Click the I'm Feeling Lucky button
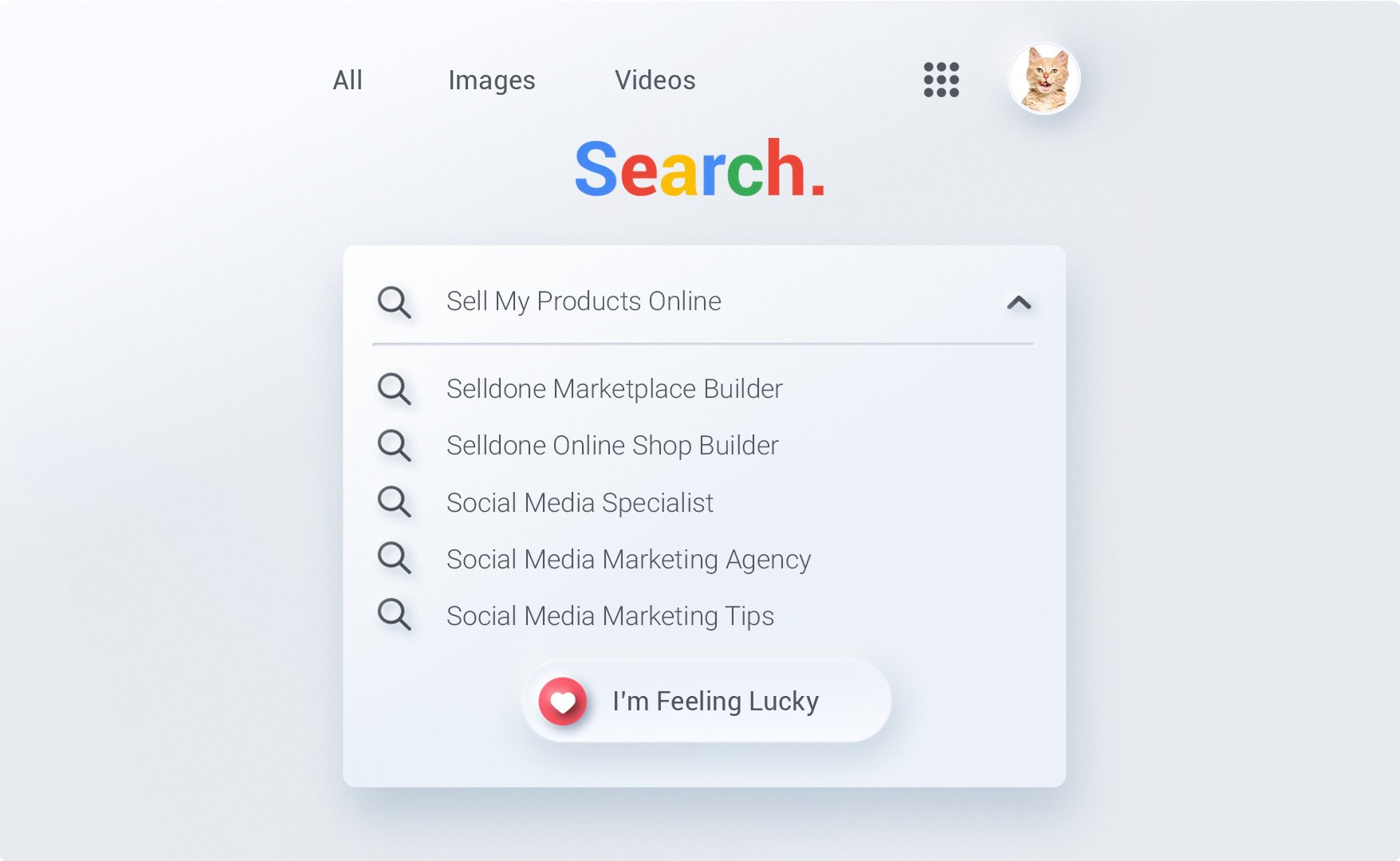1400x861 pixels. point(706,701)
